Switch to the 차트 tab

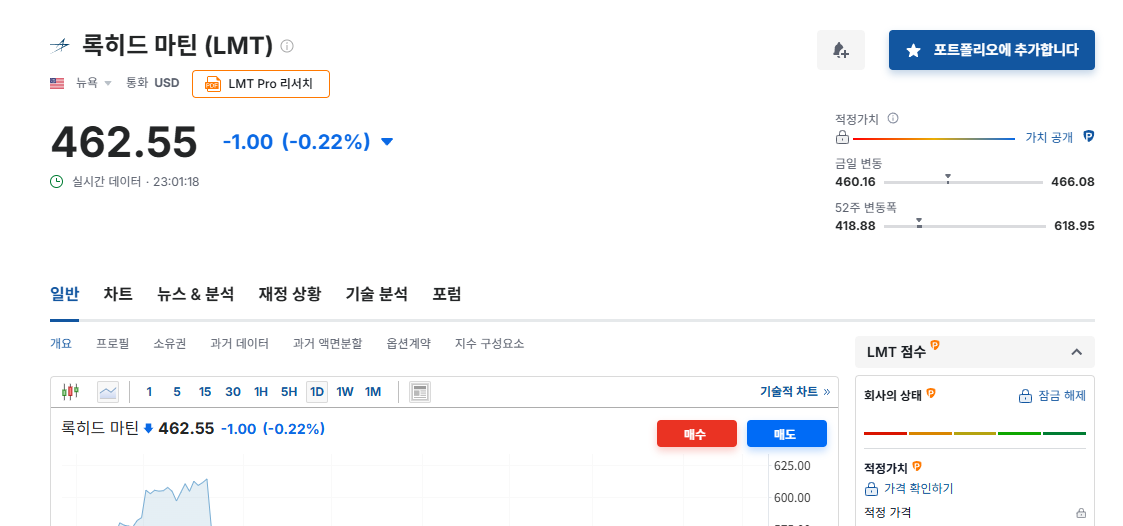click(118, 294)
